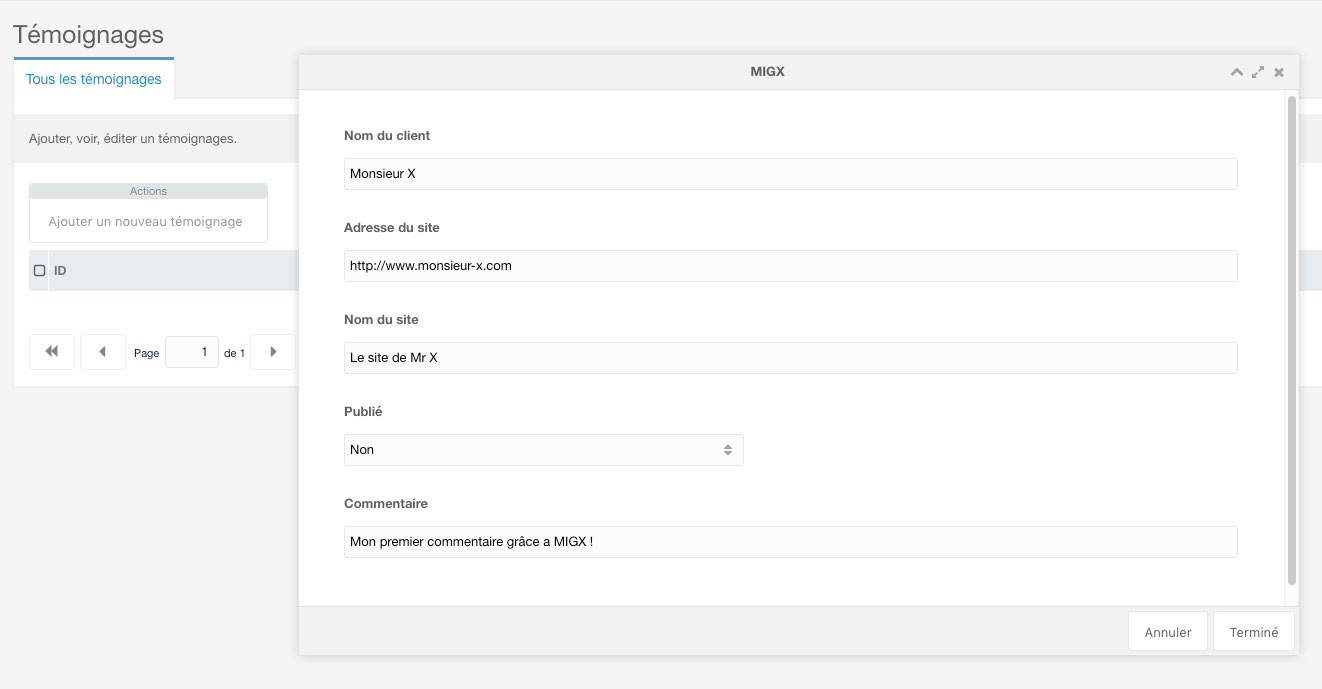The height and width of the screenshot is (689, 1322).
Task: Click the text 'Ajouter, voir, éditer un témoignages.'
Action: [133, 138]
